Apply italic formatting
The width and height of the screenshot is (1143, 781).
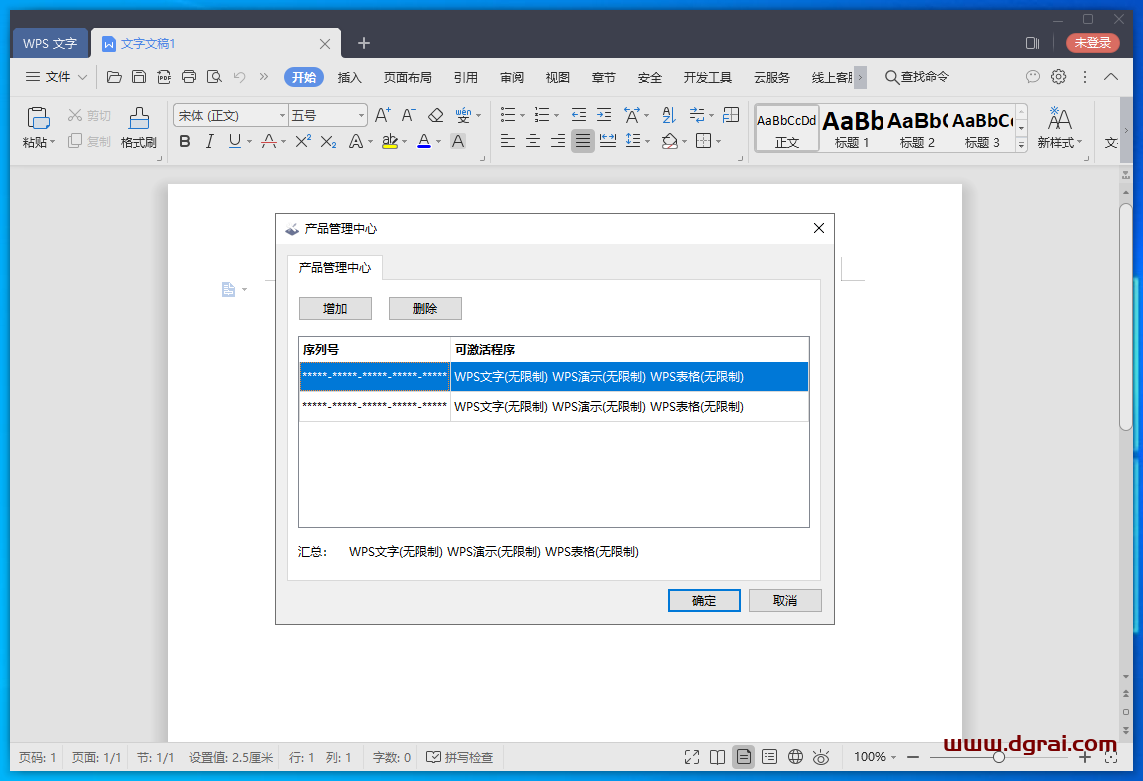click(210, 142)
